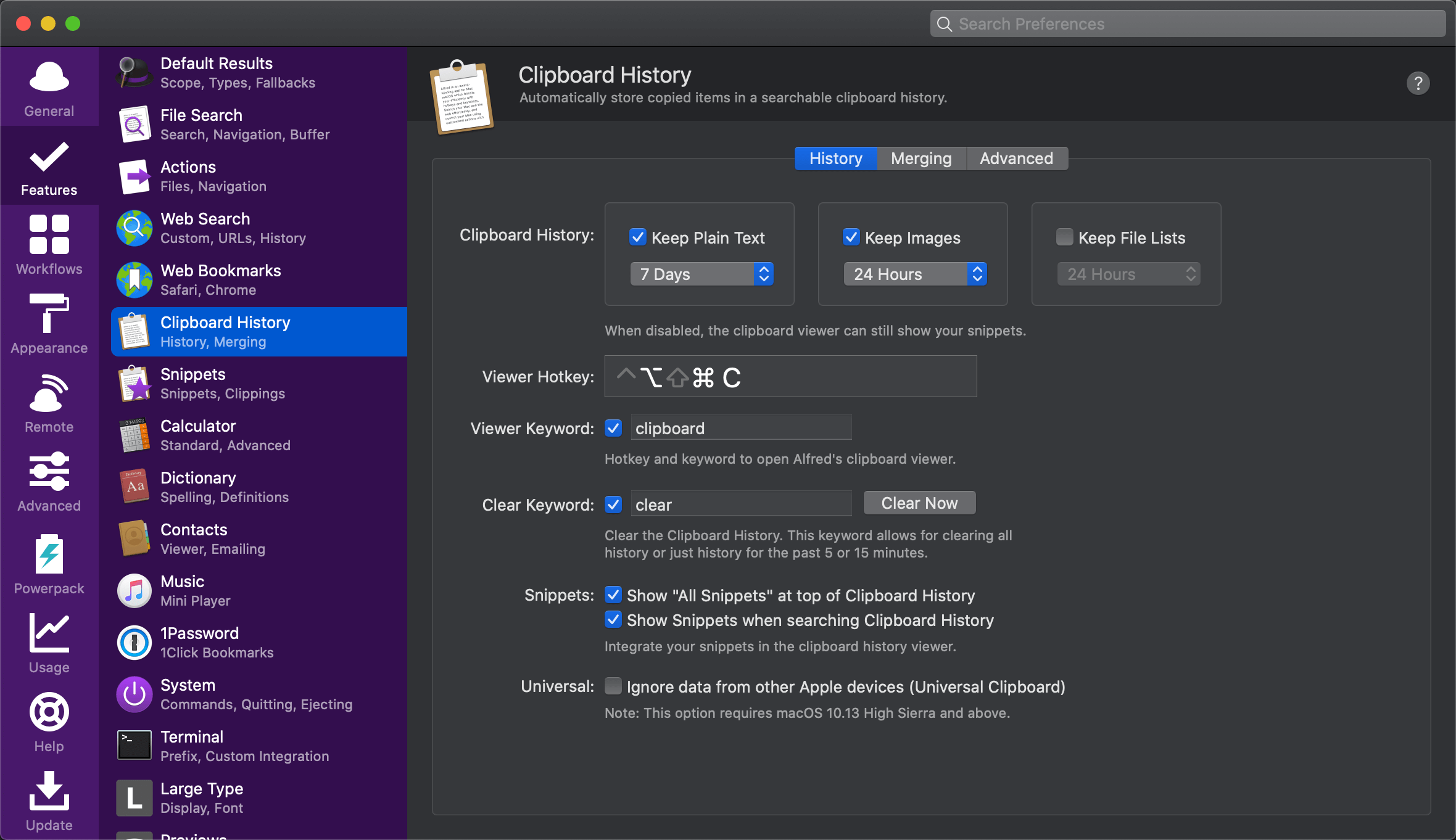The height and width of the screenshot is (840, 1456).
Task: Select Clipboard History in features list
Action: click(x=259, y=332)
